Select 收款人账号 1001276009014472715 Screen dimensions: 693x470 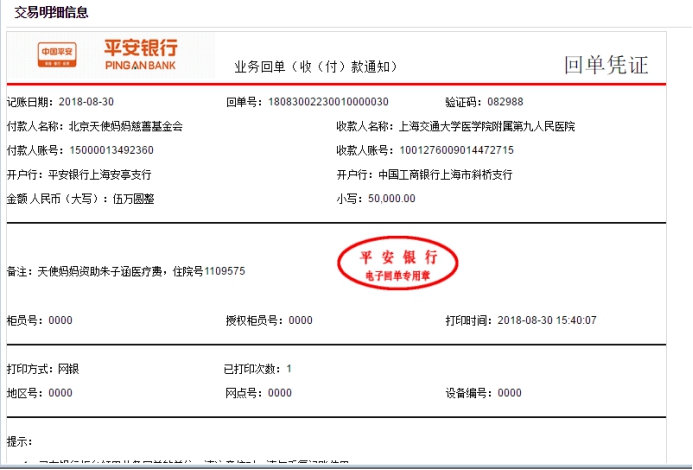tap(457, 150)
